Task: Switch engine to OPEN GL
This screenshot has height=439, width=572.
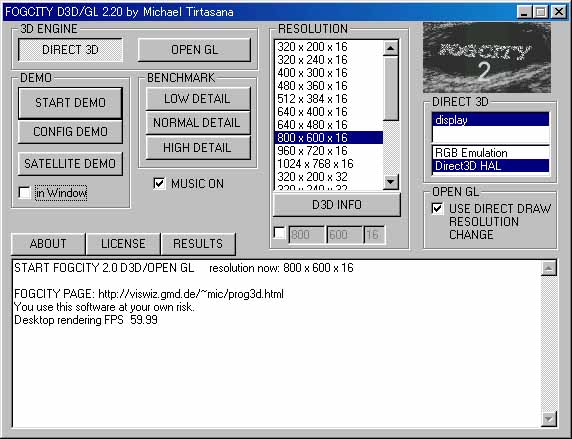Action: [194, 50]
